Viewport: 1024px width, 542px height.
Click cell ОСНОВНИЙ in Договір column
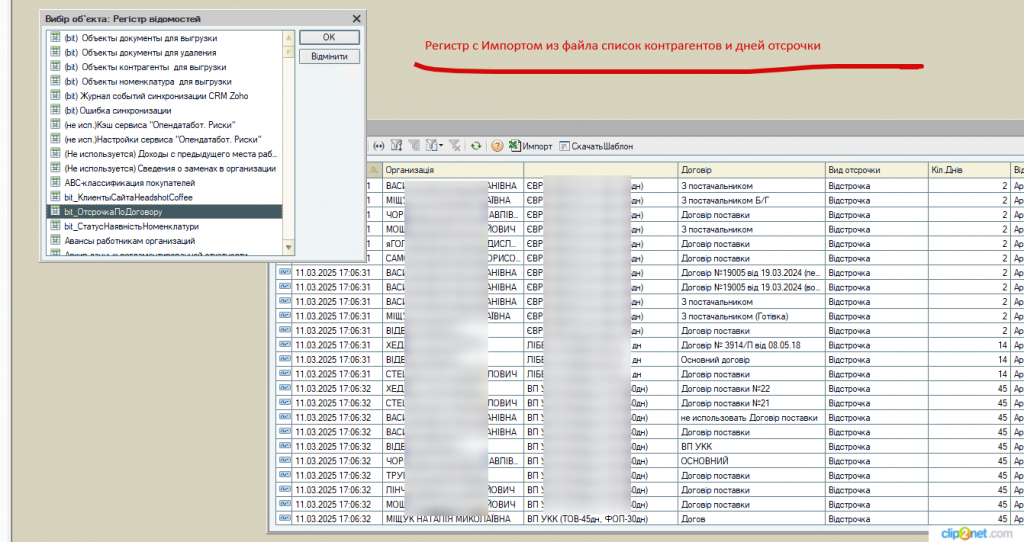coord(751,461)
